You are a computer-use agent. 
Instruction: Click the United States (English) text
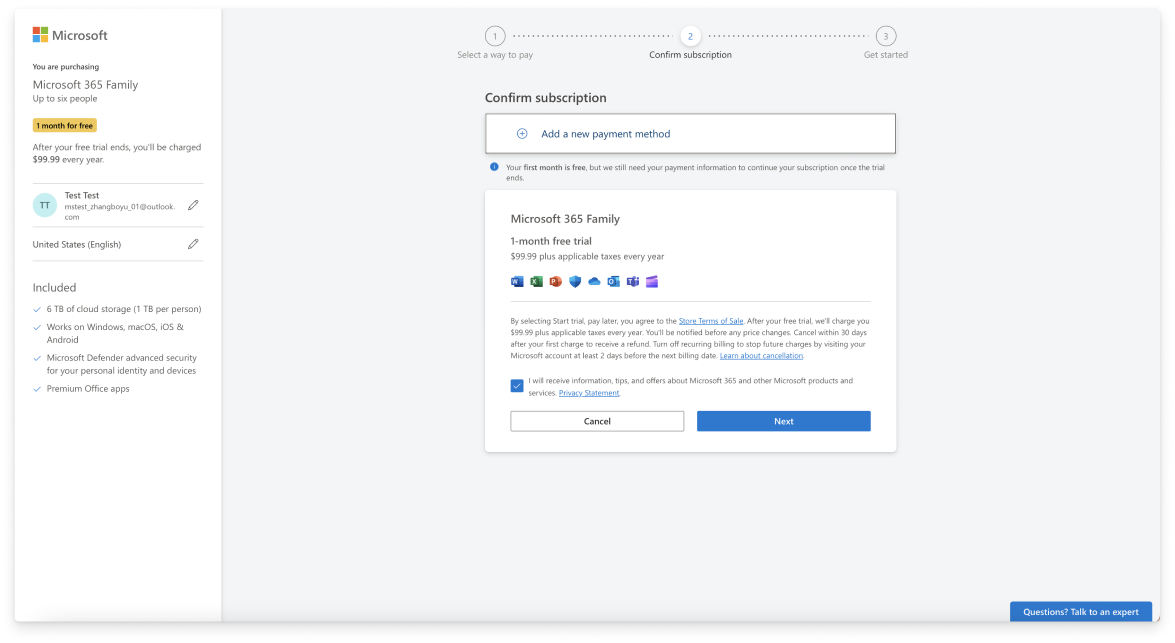[76, 244]
